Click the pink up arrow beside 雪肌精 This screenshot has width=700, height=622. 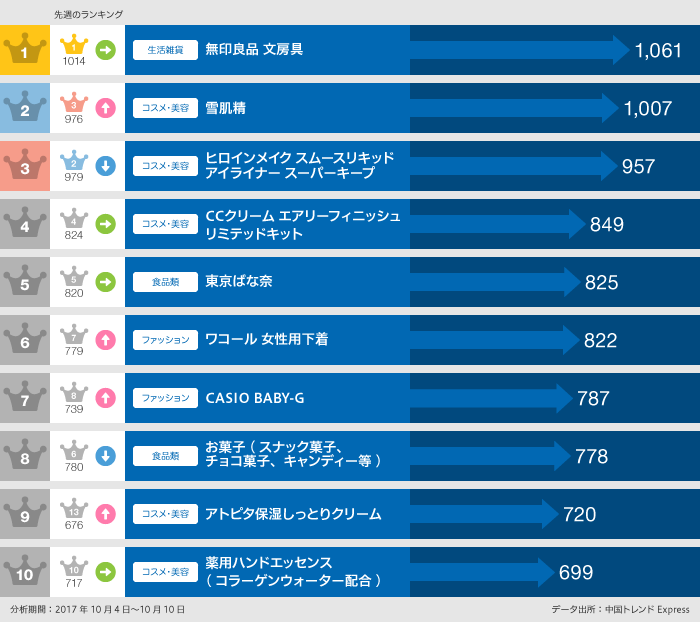pyautogui.click(x=105, y=107)
